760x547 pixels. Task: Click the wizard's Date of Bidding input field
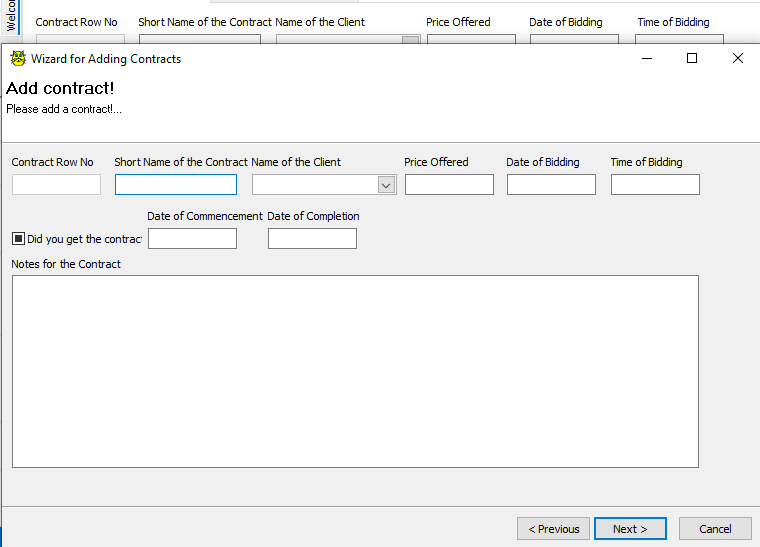[551, 185]
